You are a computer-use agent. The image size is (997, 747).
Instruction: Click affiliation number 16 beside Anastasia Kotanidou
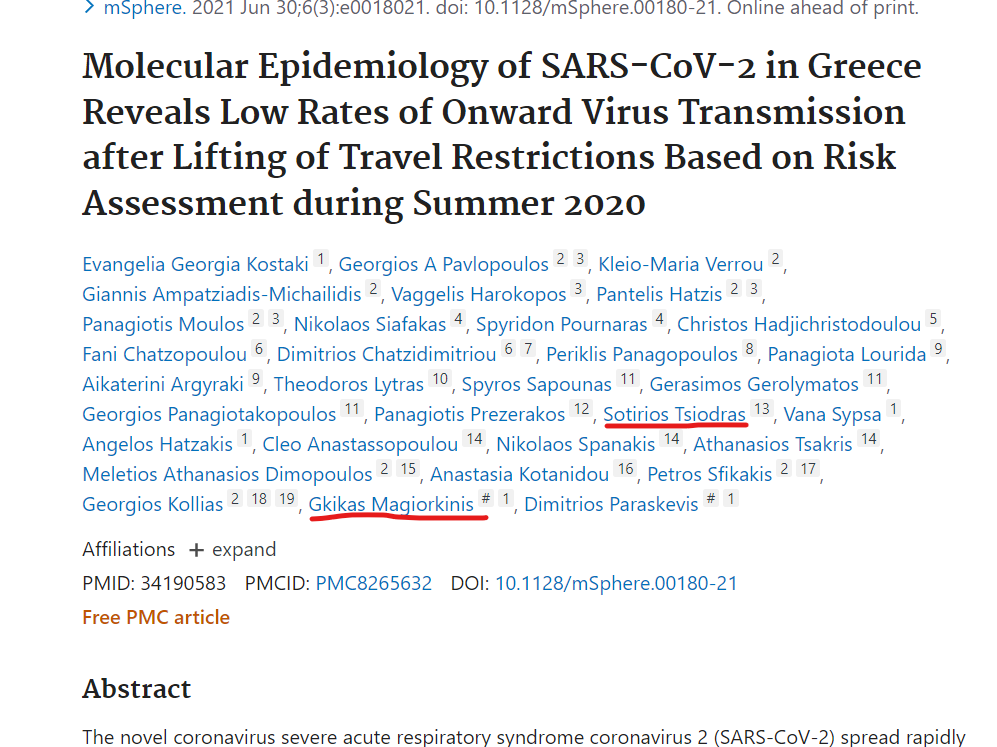pyautogui.click(x=626, y=469)
